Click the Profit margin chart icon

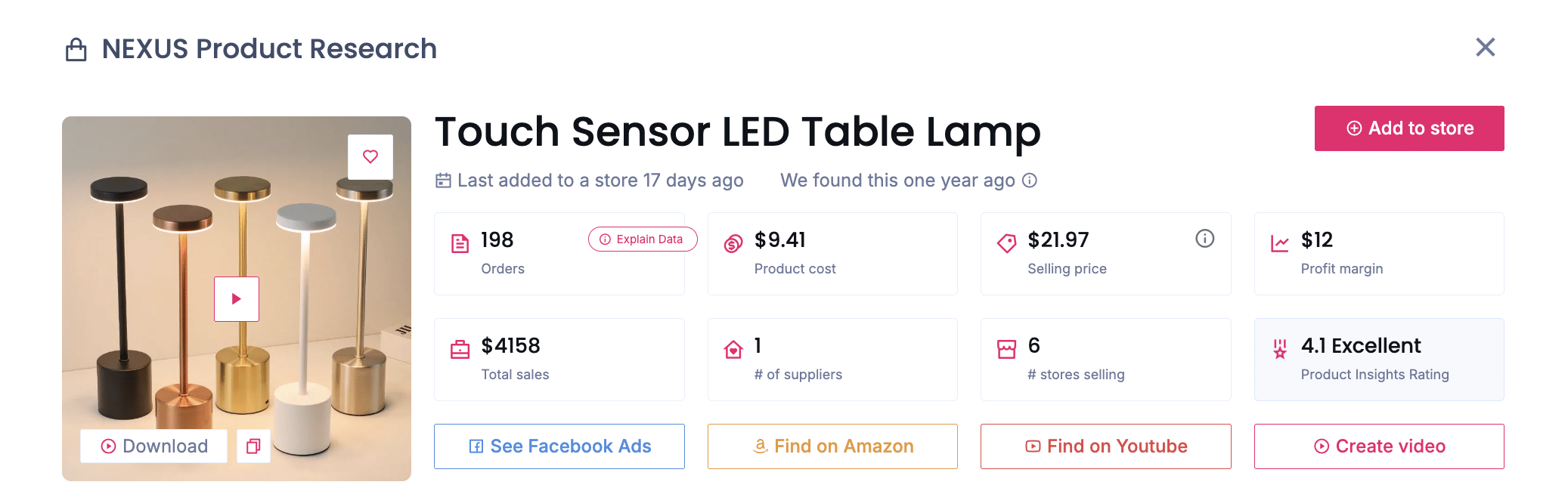pos(1279,243)
